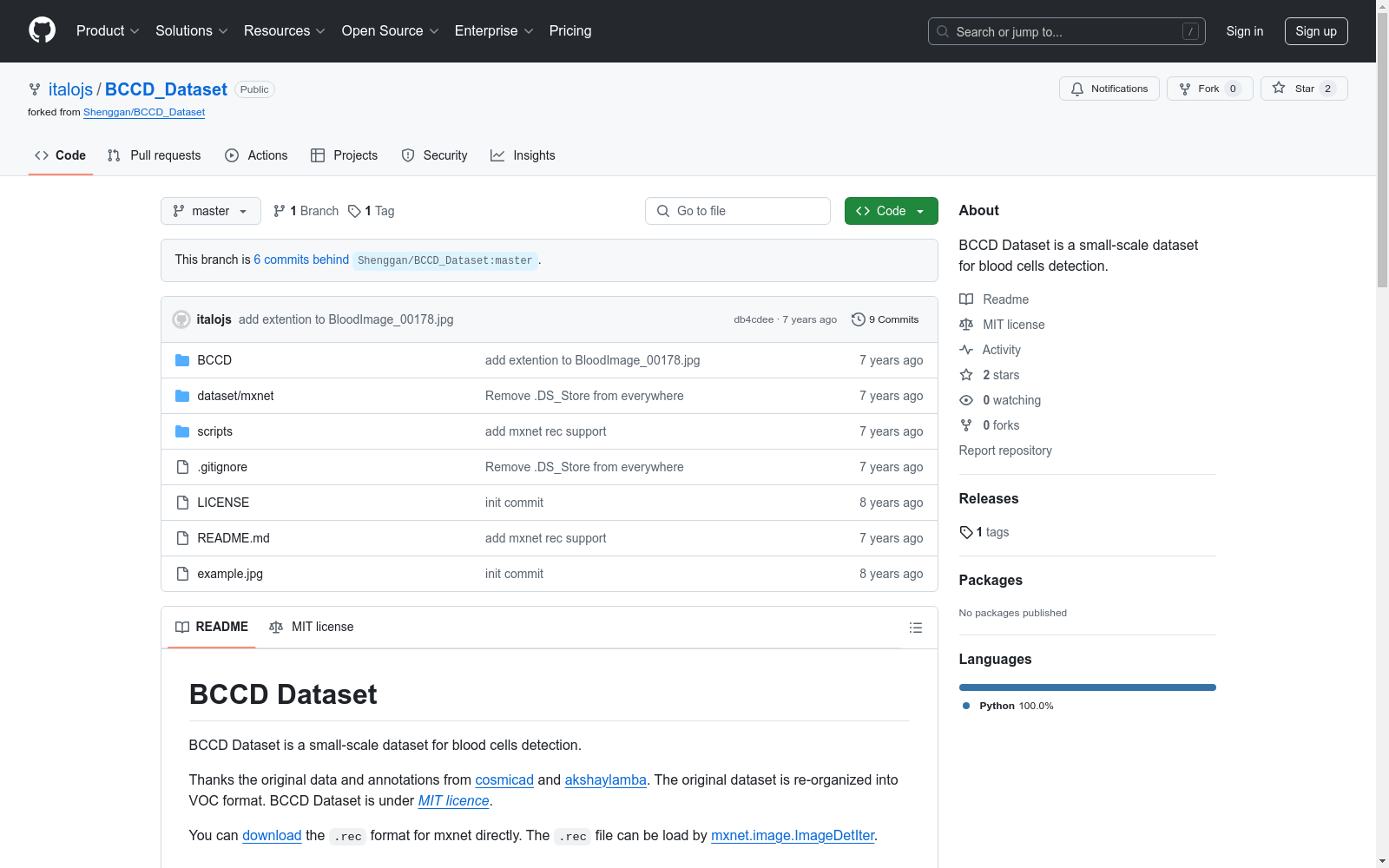
Task: Click the Python language bar
Action: (1087, 687)
